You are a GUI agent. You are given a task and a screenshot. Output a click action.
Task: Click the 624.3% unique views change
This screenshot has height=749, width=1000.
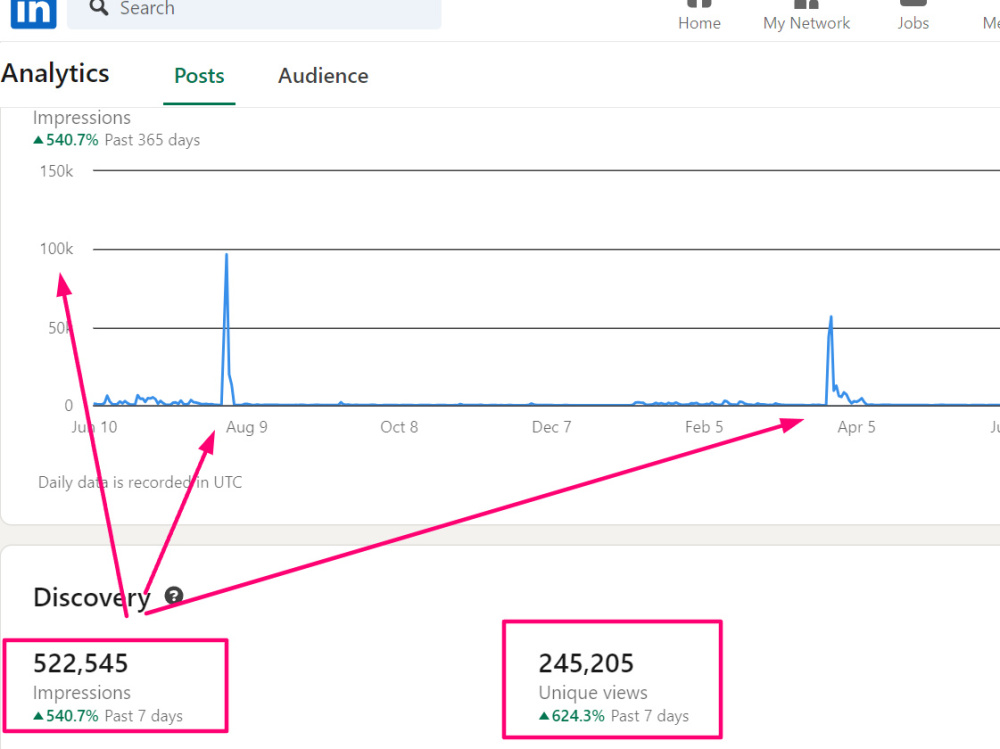tap(572, 716)
